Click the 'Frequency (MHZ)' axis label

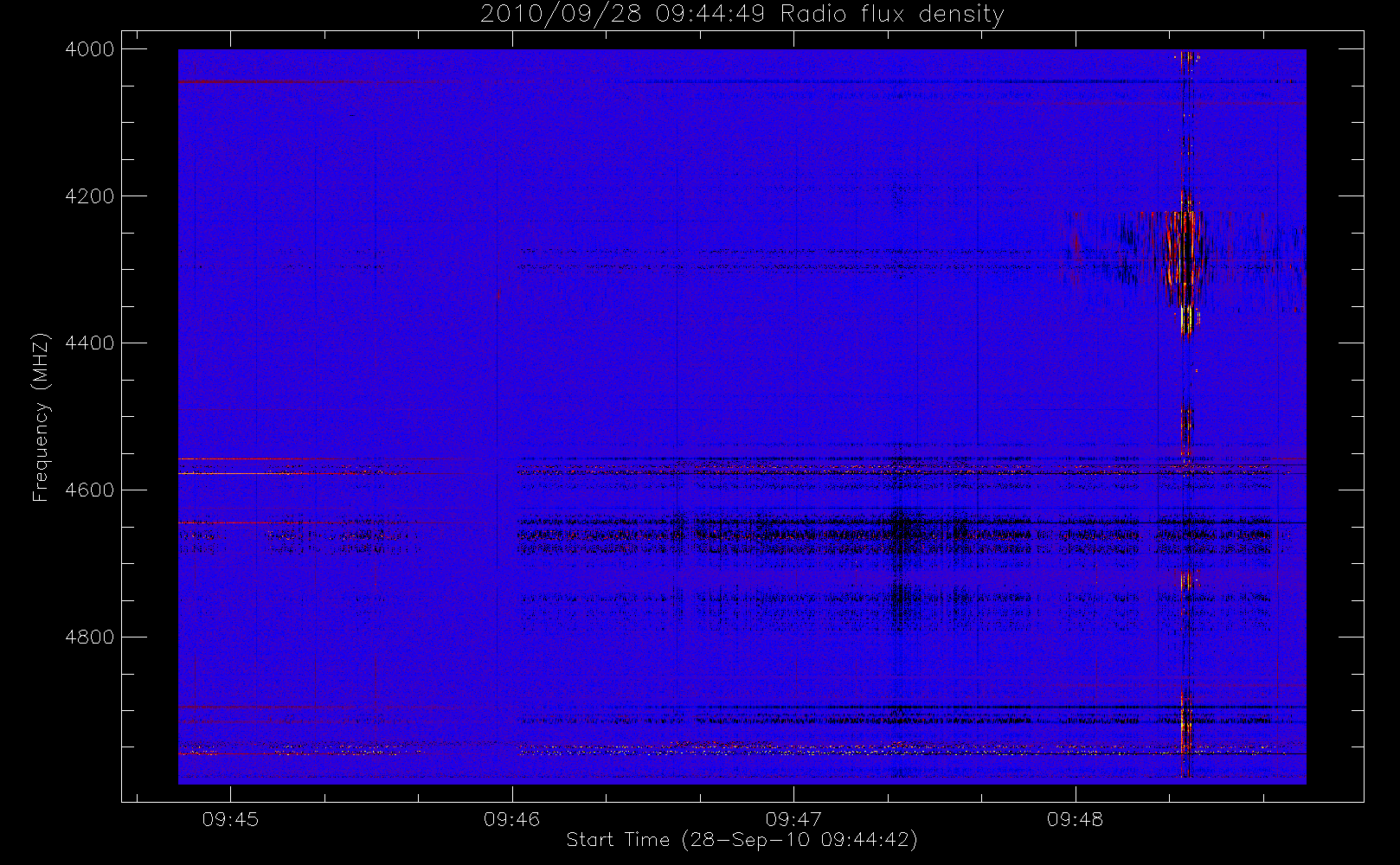click(41, 417)
